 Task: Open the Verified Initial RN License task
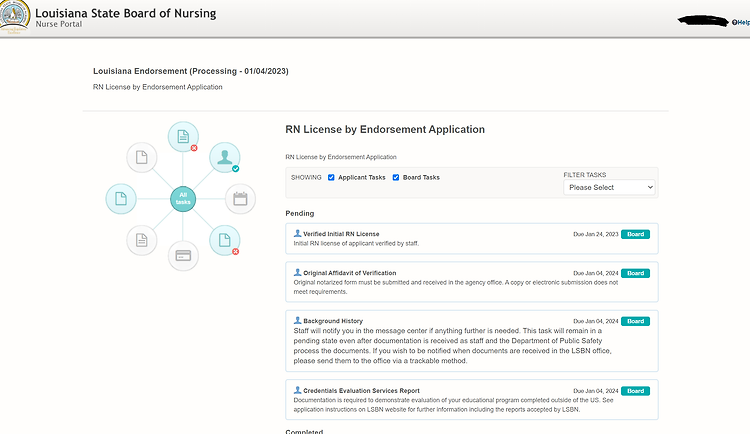[x=472, y=238]
